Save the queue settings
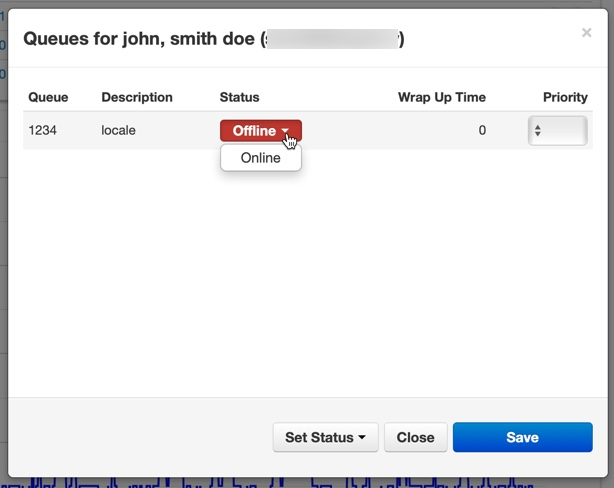Screen dimensions: 614x488 pos(522,437)
